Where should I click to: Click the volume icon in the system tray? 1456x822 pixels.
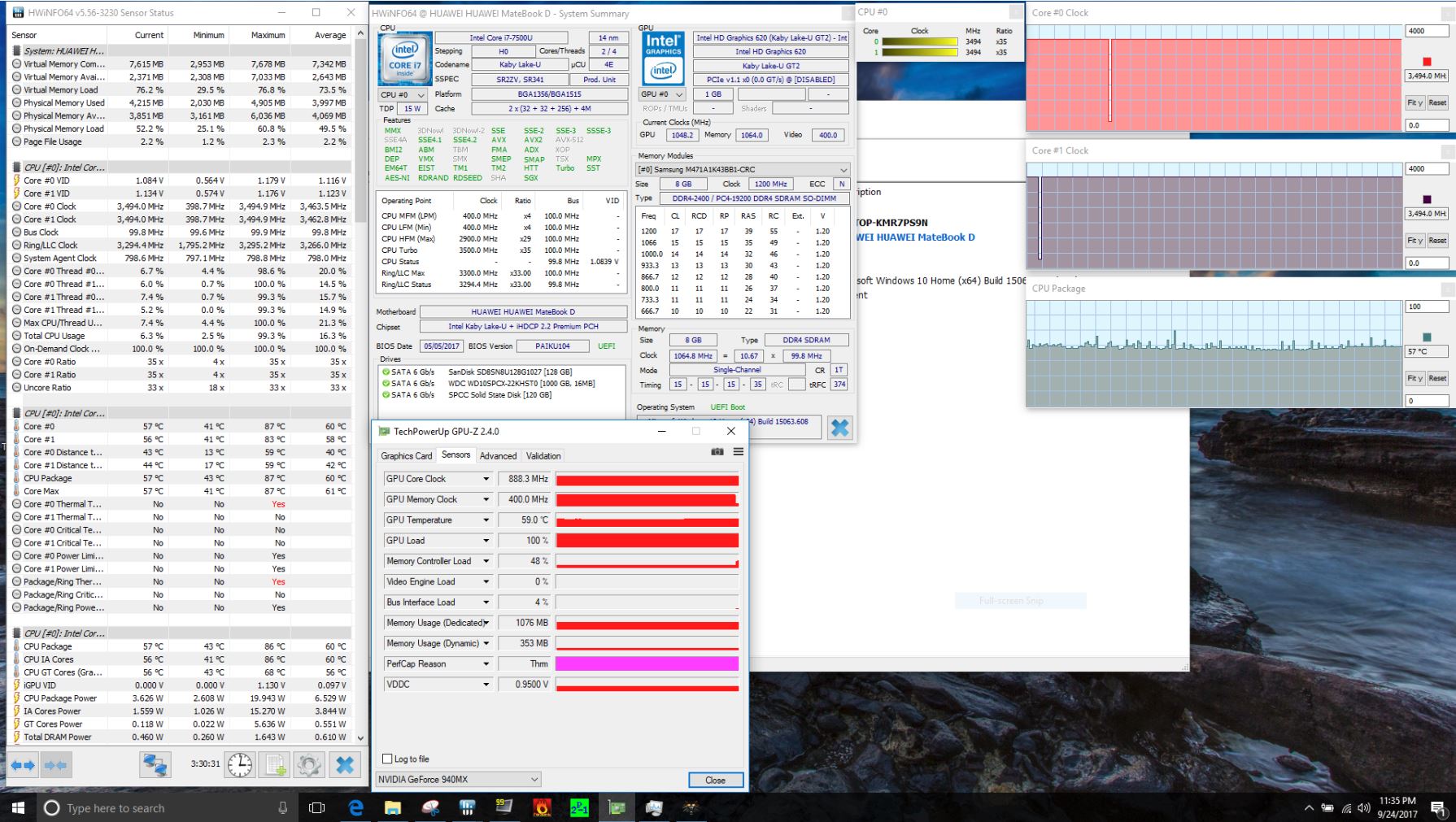[x=1363, y=808]
